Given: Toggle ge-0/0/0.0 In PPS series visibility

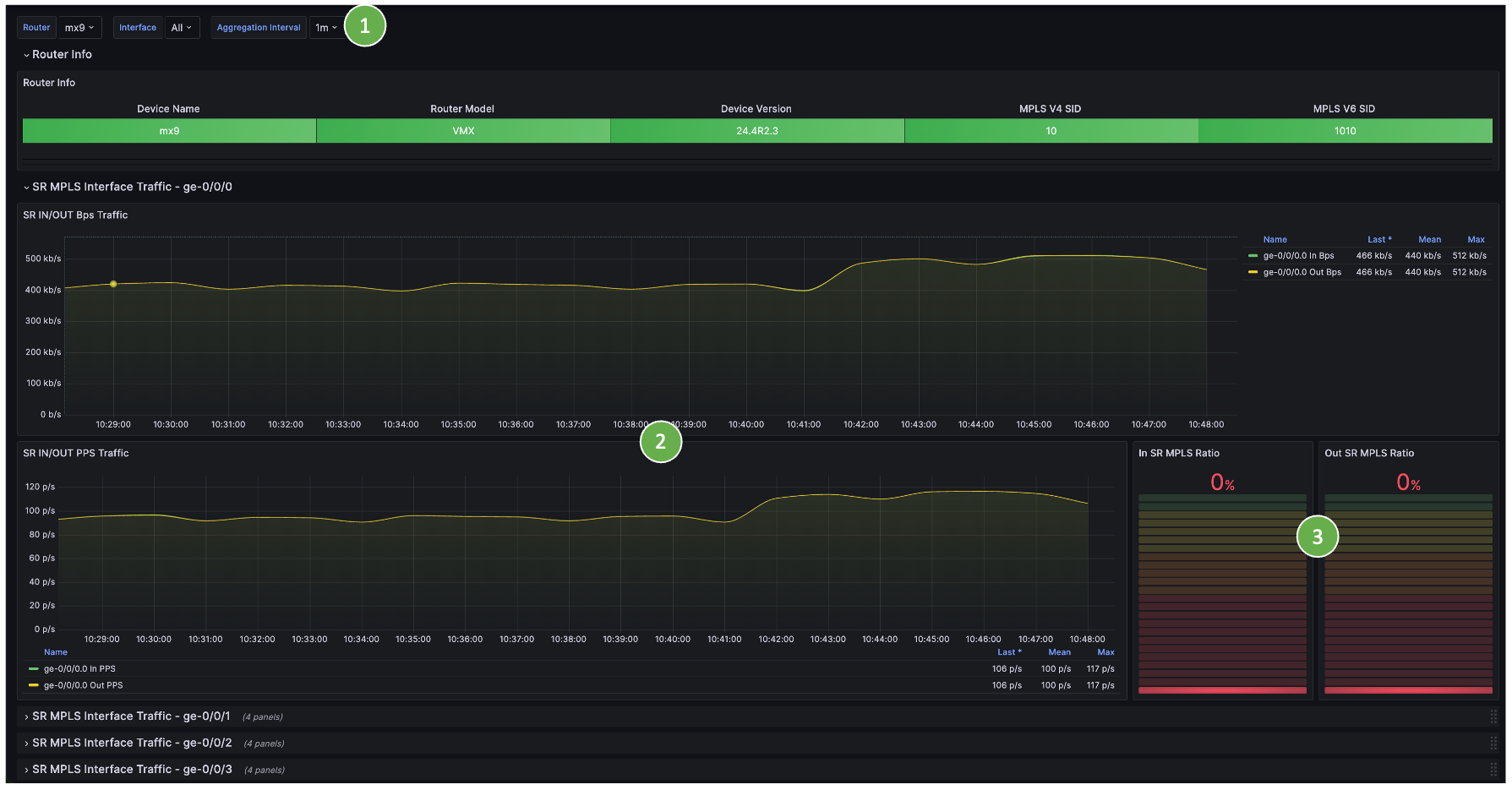Looking at the screenshot, I should 79,669.
